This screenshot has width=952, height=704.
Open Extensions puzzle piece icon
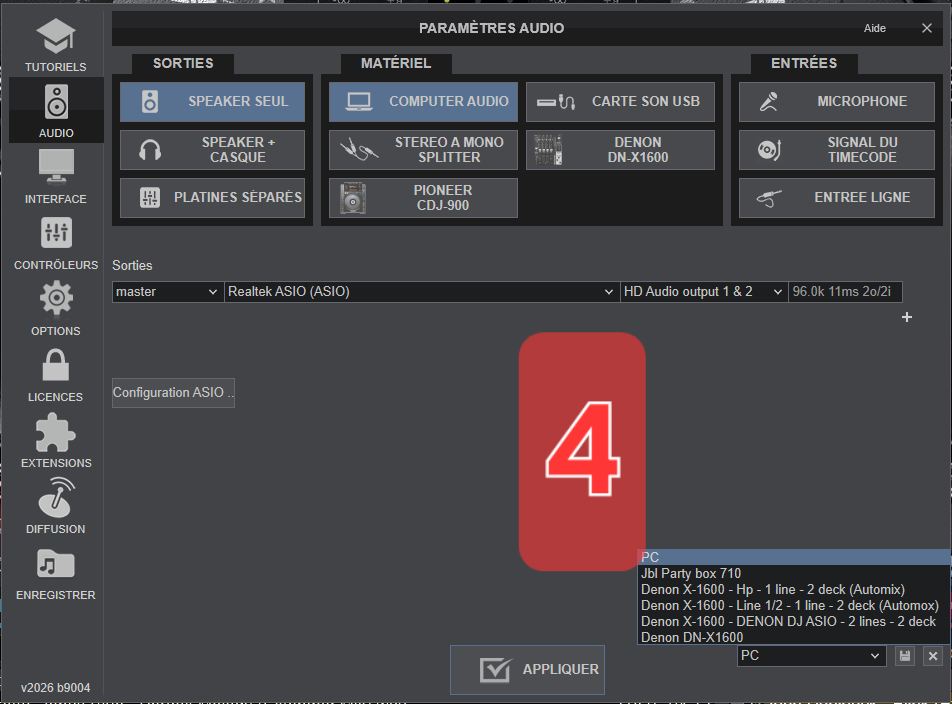click(x=56, y=431)
